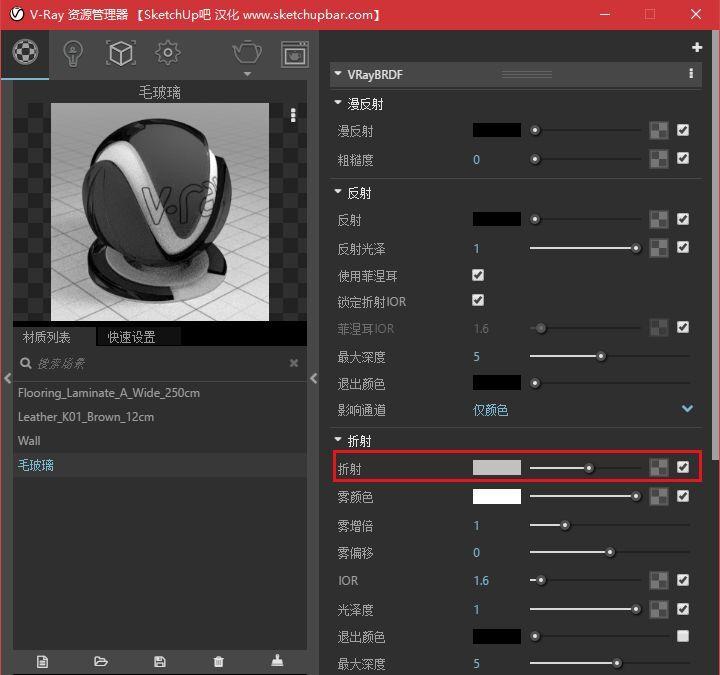Enable refraction 退出颜色 checkbox
This screenshot has width=720, height=675.
[683, 636]
